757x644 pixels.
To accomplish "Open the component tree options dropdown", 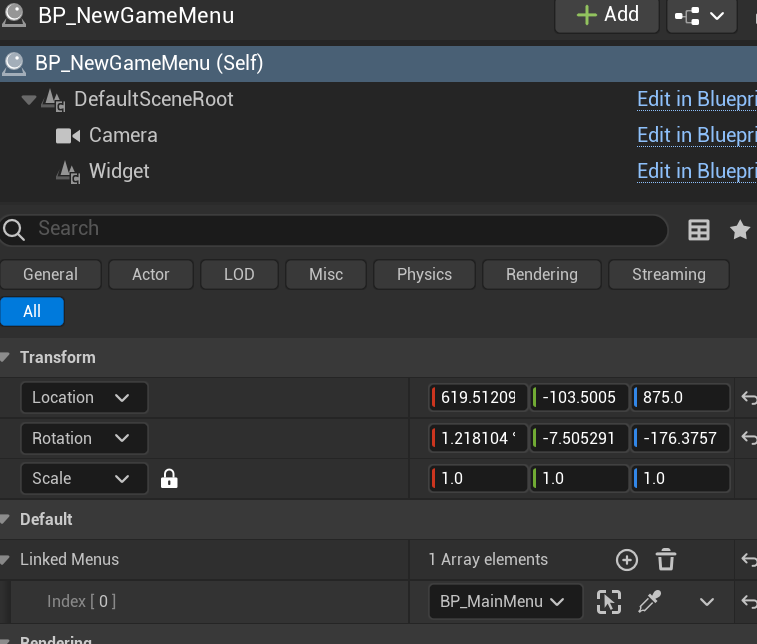I will coord(701,16).
